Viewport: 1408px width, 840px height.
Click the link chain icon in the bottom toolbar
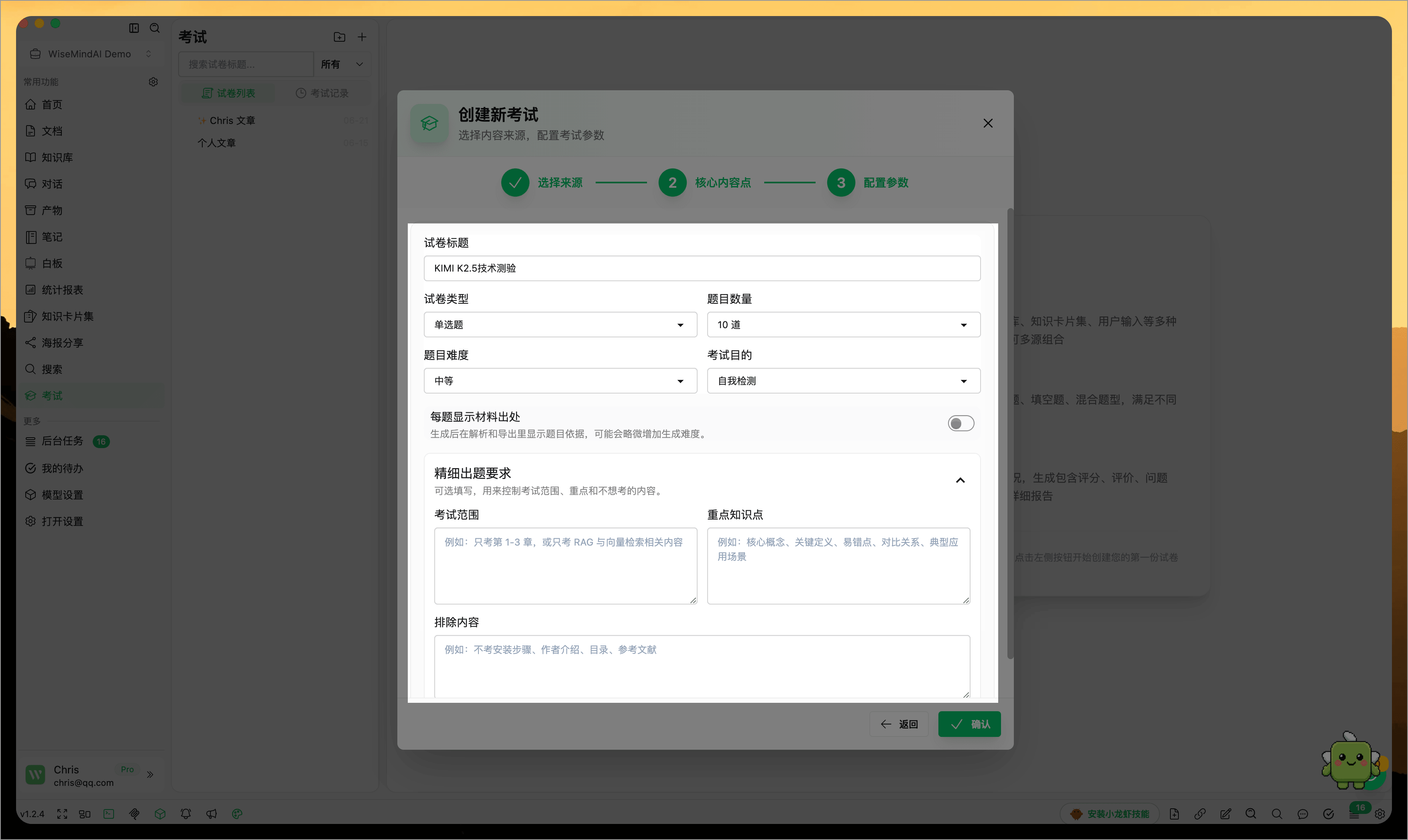pyautogui.click(x=1200, y=814)
